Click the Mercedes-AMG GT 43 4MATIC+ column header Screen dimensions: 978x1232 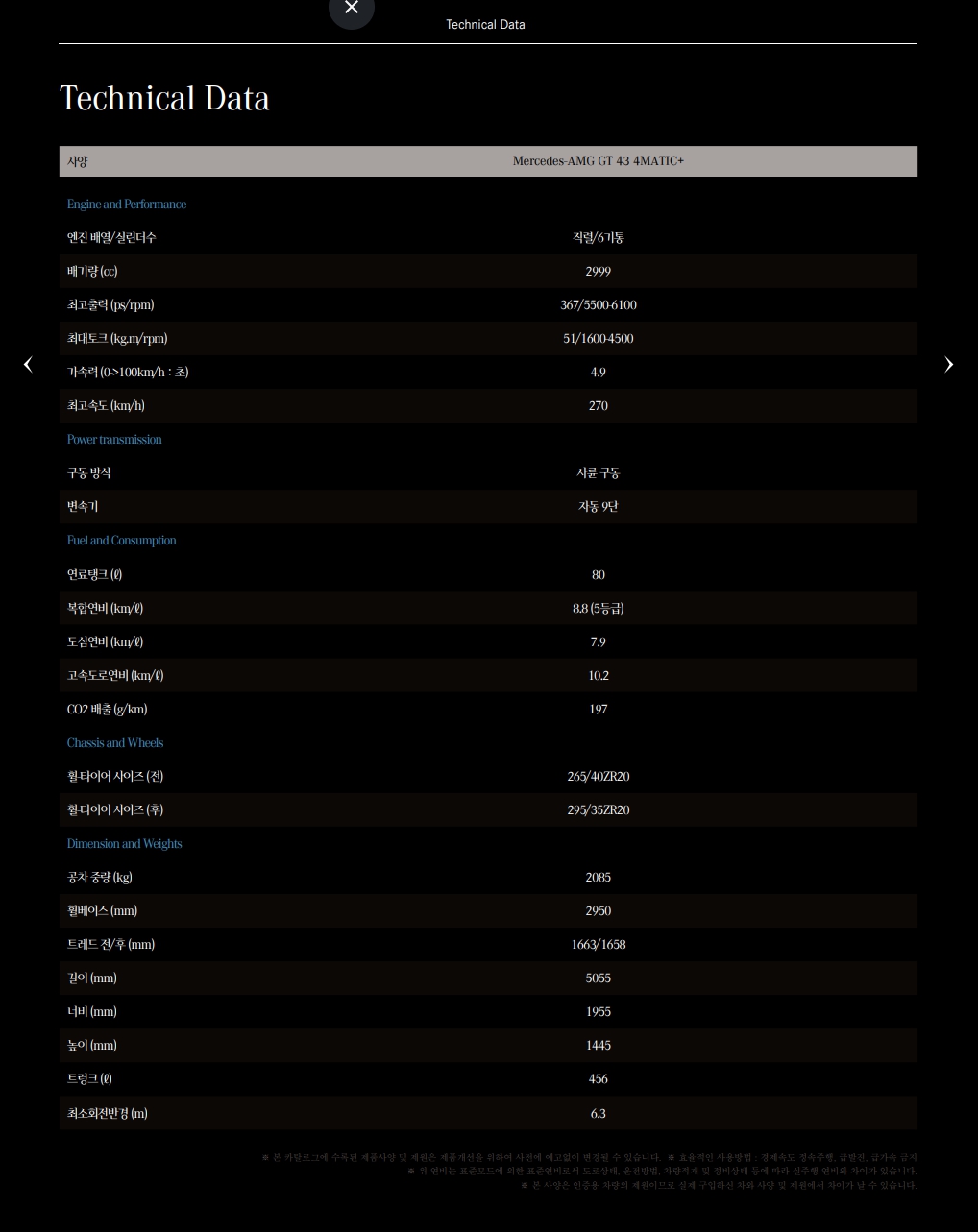click(x=599, y=161)
